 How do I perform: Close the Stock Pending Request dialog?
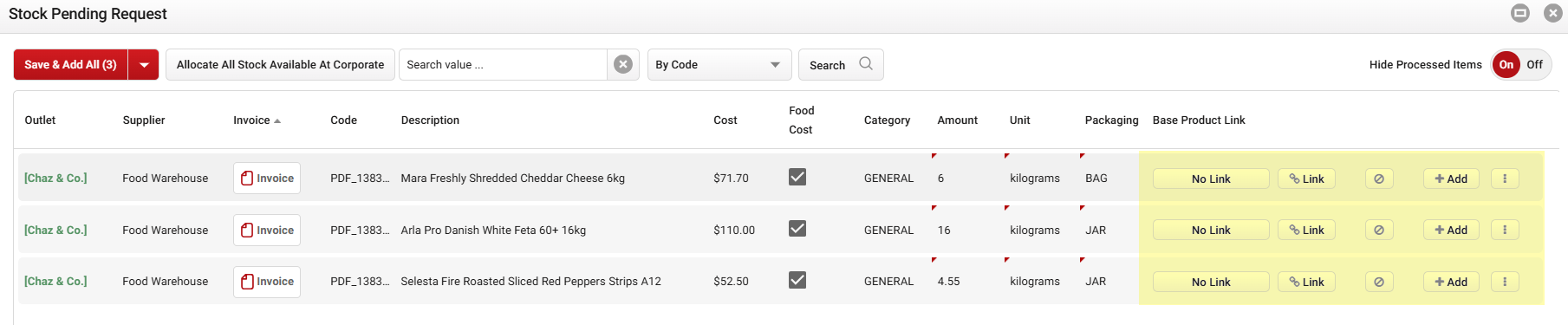click(1553, 13)
